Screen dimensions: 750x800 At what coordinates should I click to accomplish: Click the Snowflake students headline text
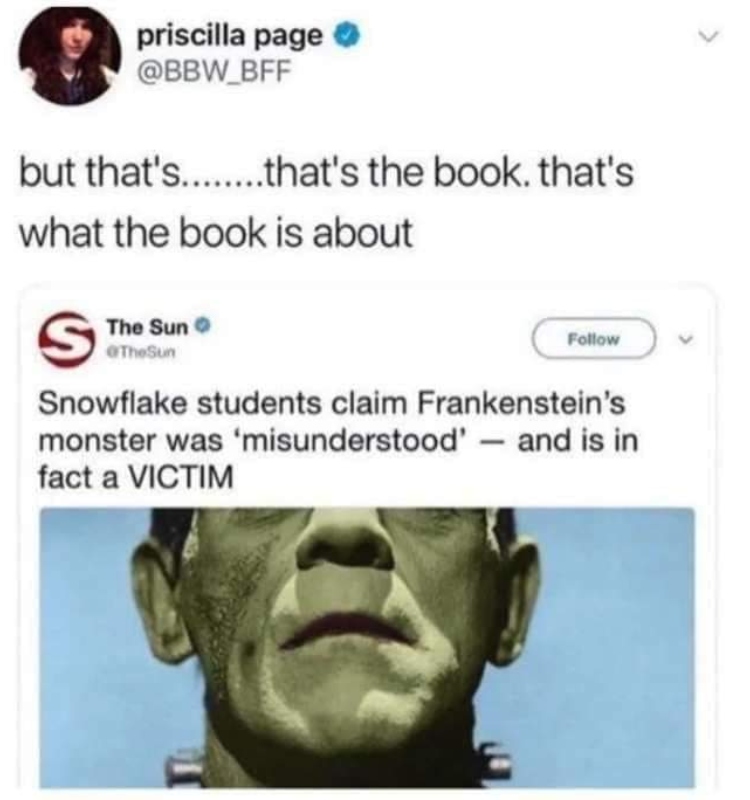[x=339, y=440]
